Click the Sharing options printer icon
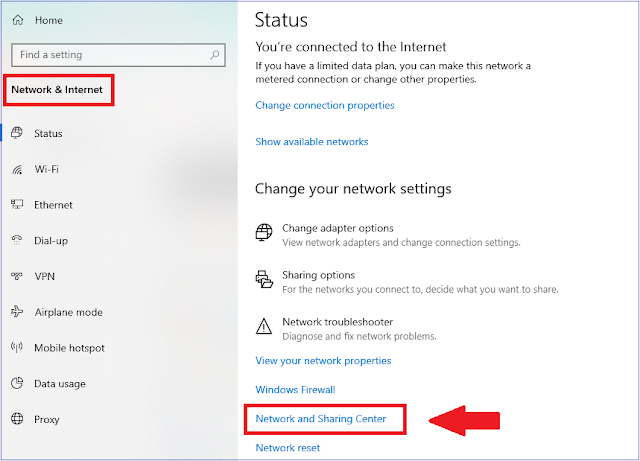This screenshot has width=640, height=461. 264,281
